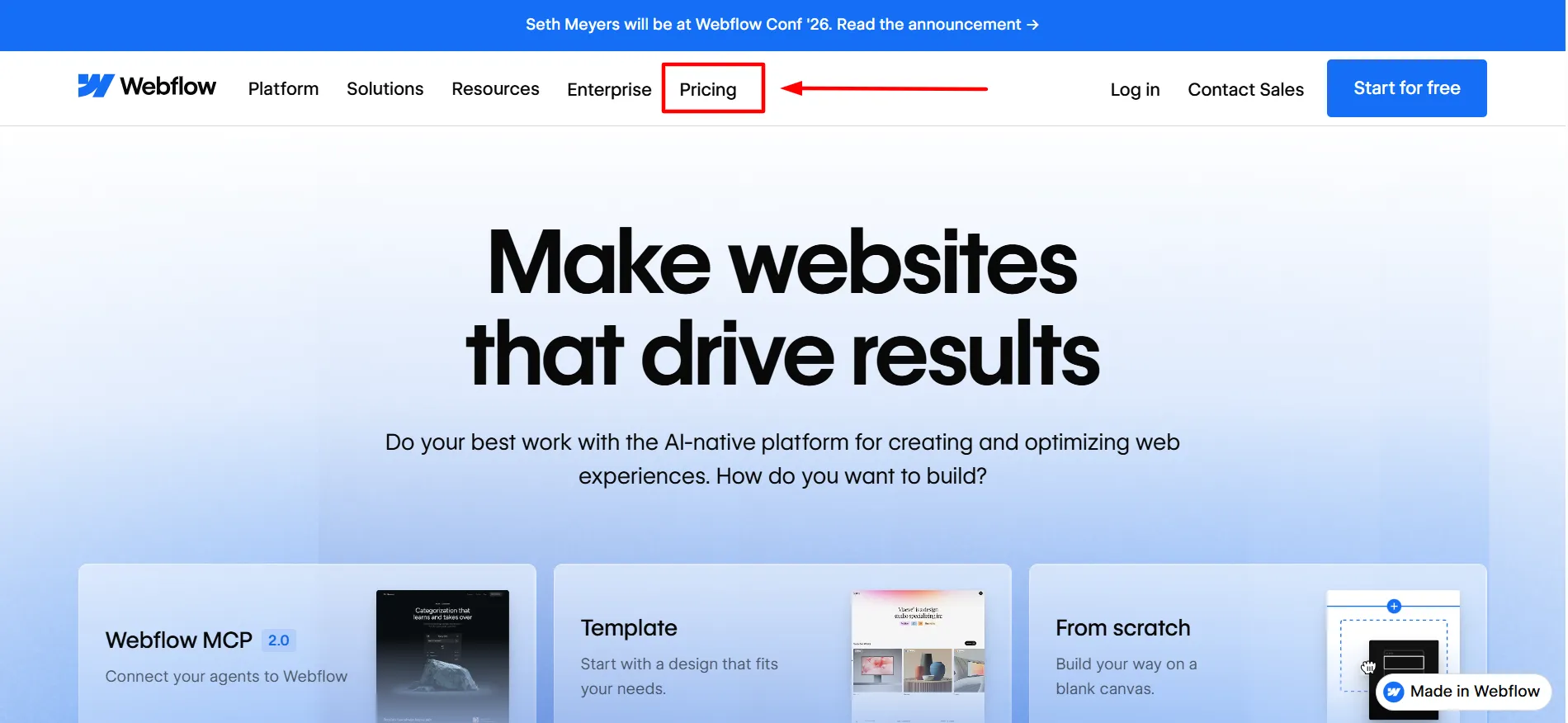Click the 'Do your best work' paragraph
The height and width of the screenshot is (723, 1568).
click(x=782, y=459)
